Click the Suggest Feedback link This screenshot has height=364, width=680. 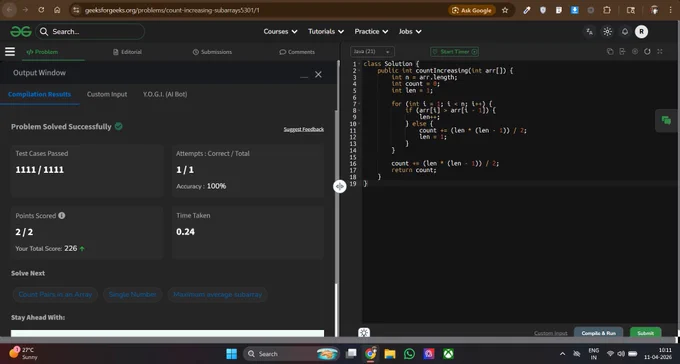304,129
